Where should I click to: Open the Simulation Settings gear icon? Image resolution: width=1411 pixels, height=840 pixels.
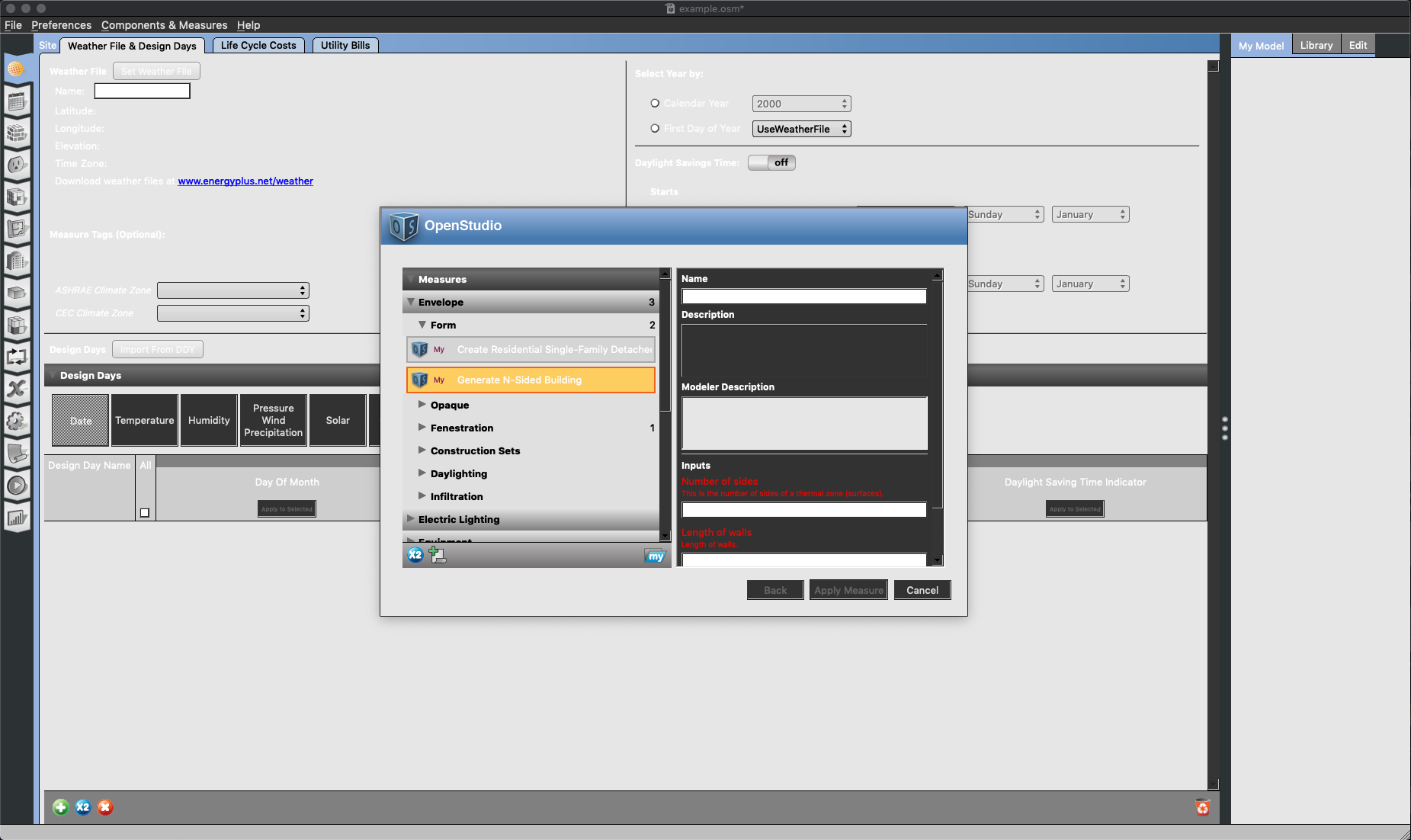click(x=16, y=422)
